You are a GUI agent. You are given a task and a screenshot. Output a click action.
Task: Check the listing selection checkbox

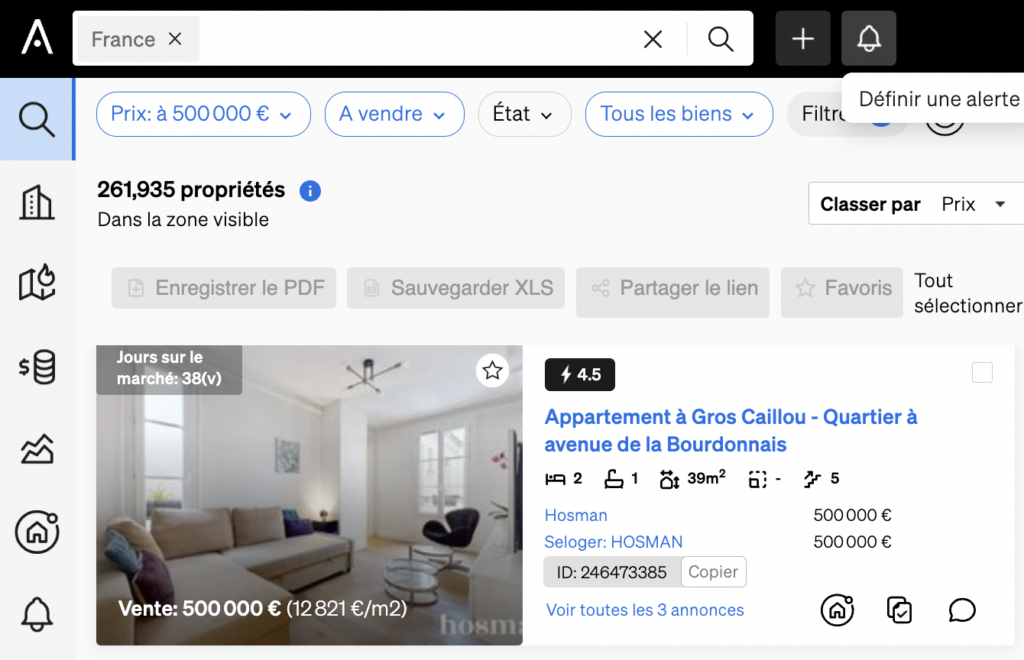(x=982, y=371)
